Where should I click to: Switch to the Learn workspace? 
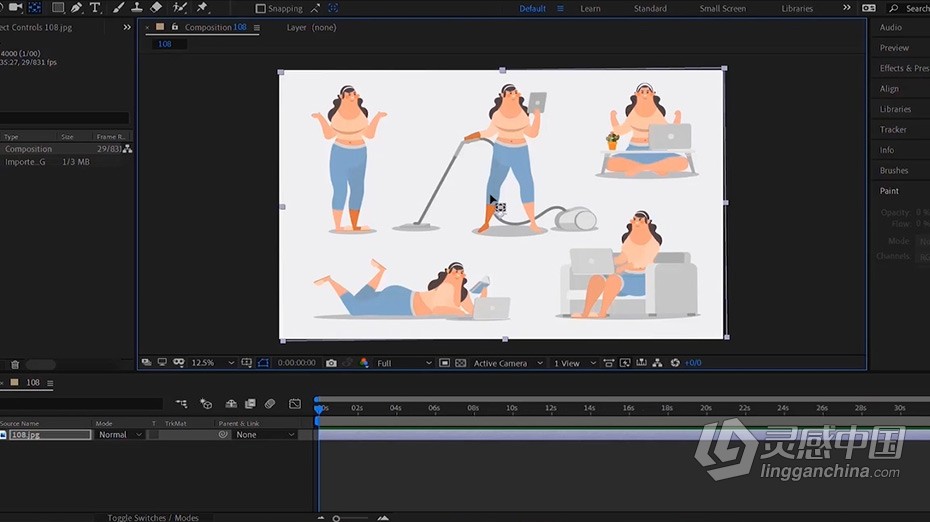point(590,8)
